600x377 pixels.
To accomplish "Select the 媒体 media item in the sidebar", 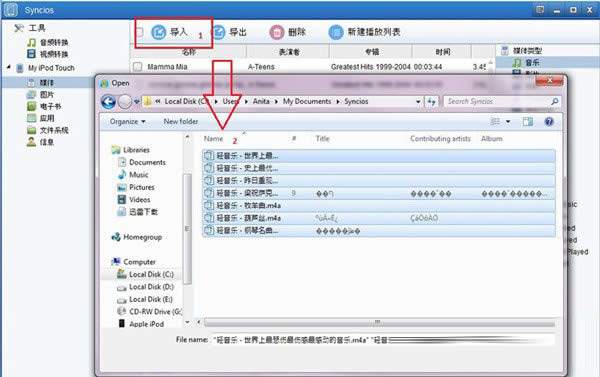I will point(41,82).
